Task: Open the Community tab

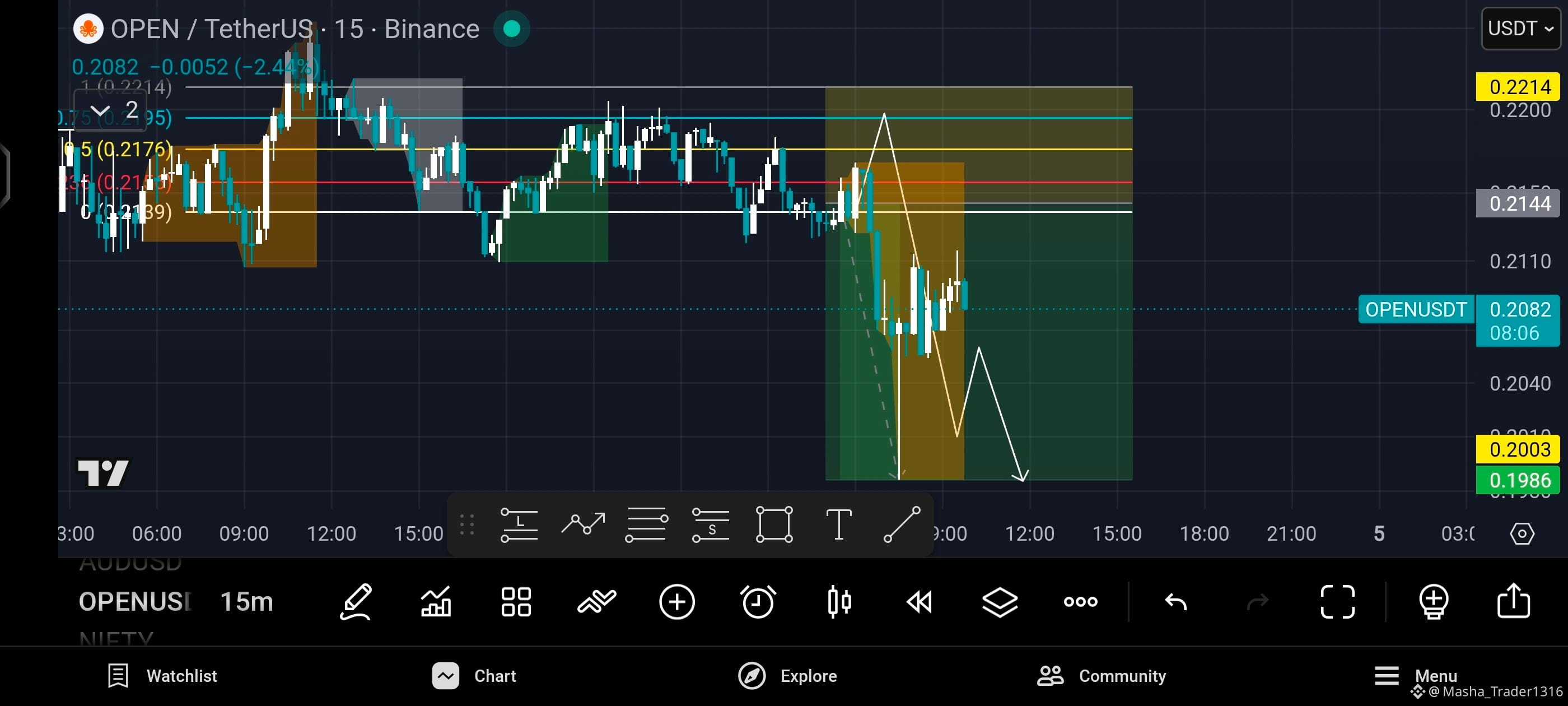Action: [x=1101, y=676]
